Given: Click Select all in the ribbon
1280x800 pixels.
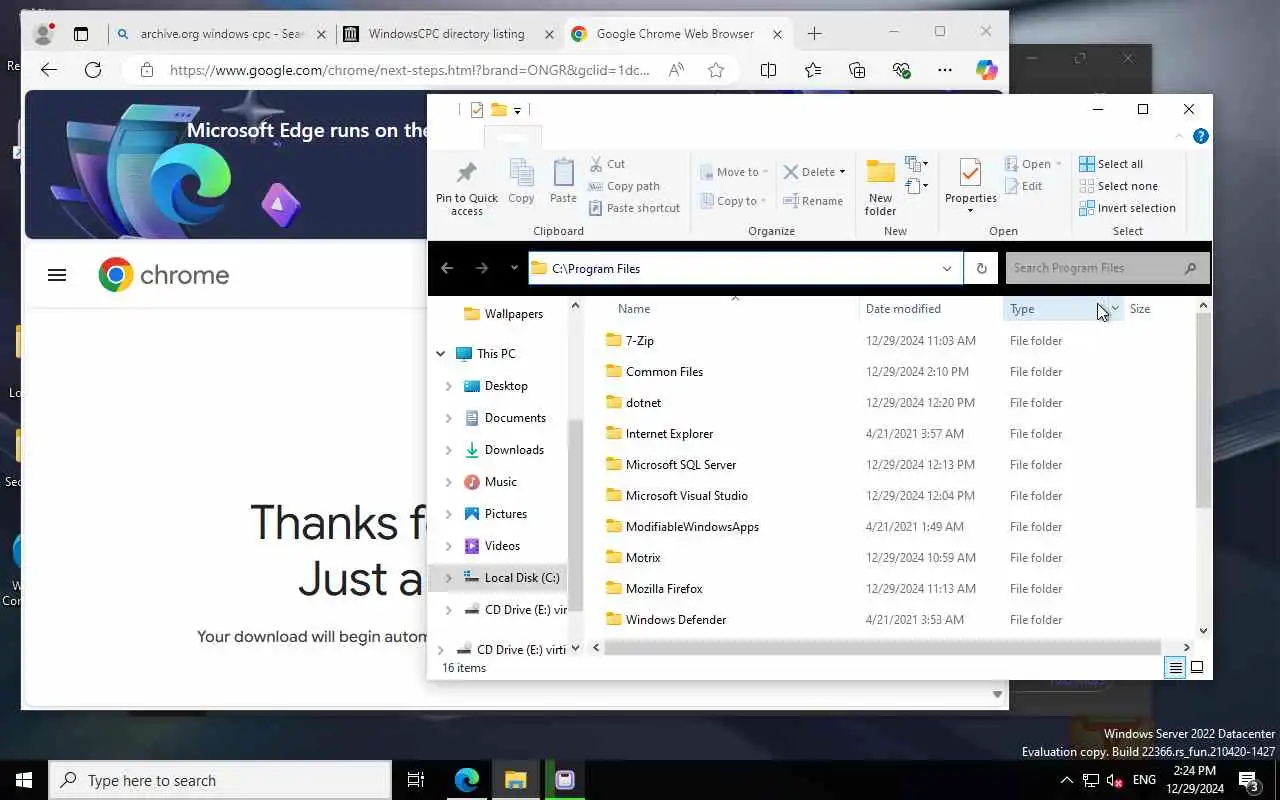Looking at the screenshot, I should pos(1111,164).
